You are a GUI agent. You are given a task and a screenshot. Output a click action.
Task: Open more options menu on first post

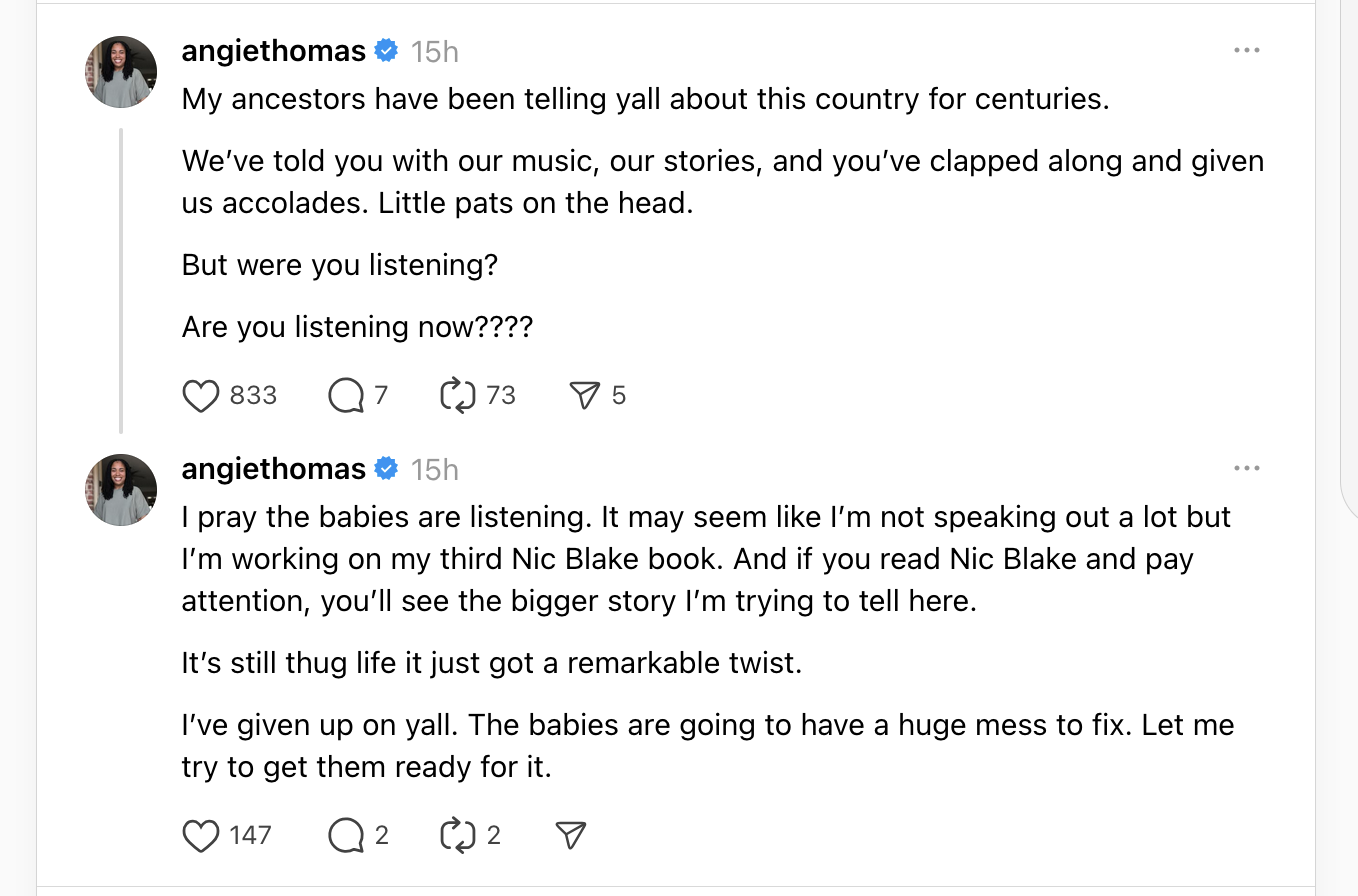pyautogui.click(x=1246, y=50)
